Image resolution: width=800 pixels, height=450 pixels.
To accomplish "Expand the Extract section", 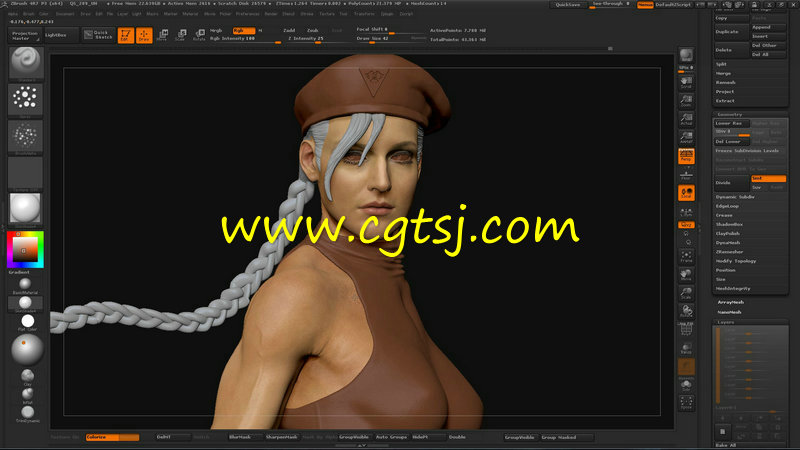I will tap(725, 101).
